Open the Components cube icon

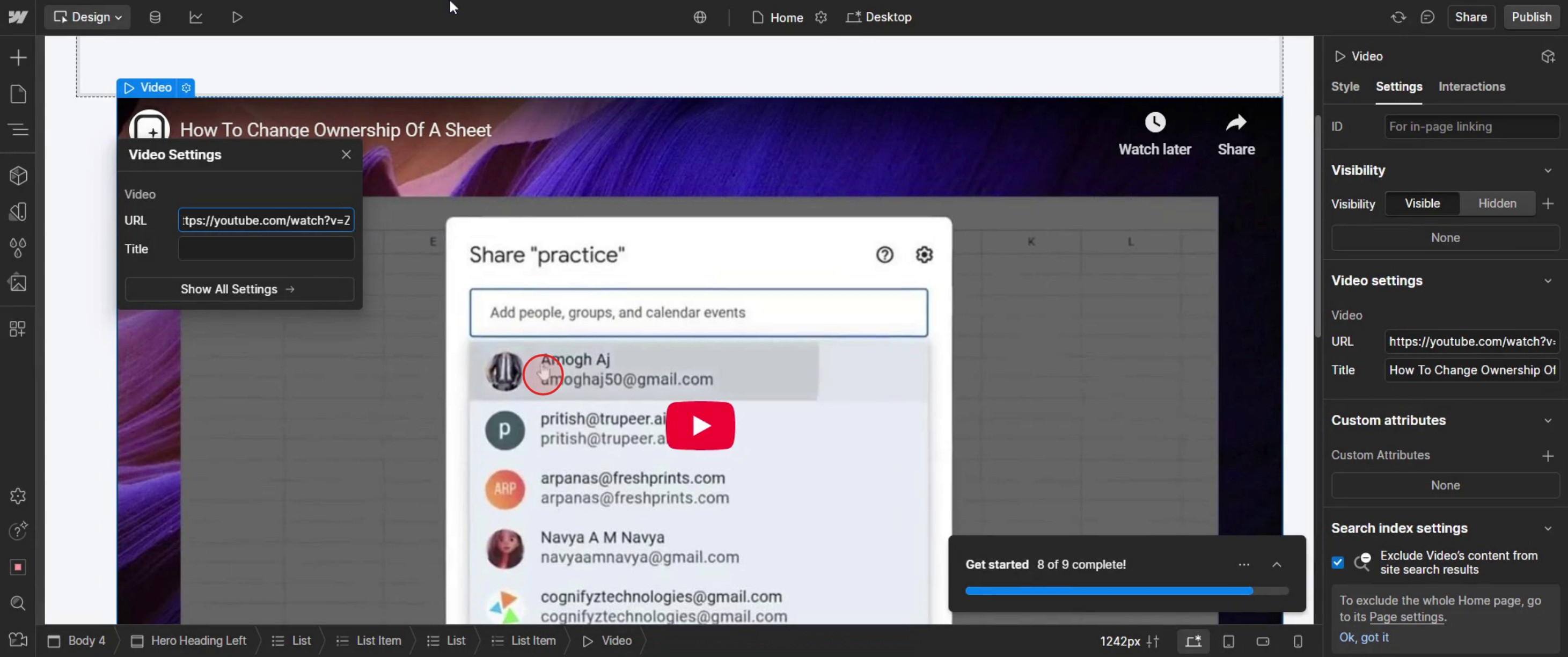click(x=18, y=176)
